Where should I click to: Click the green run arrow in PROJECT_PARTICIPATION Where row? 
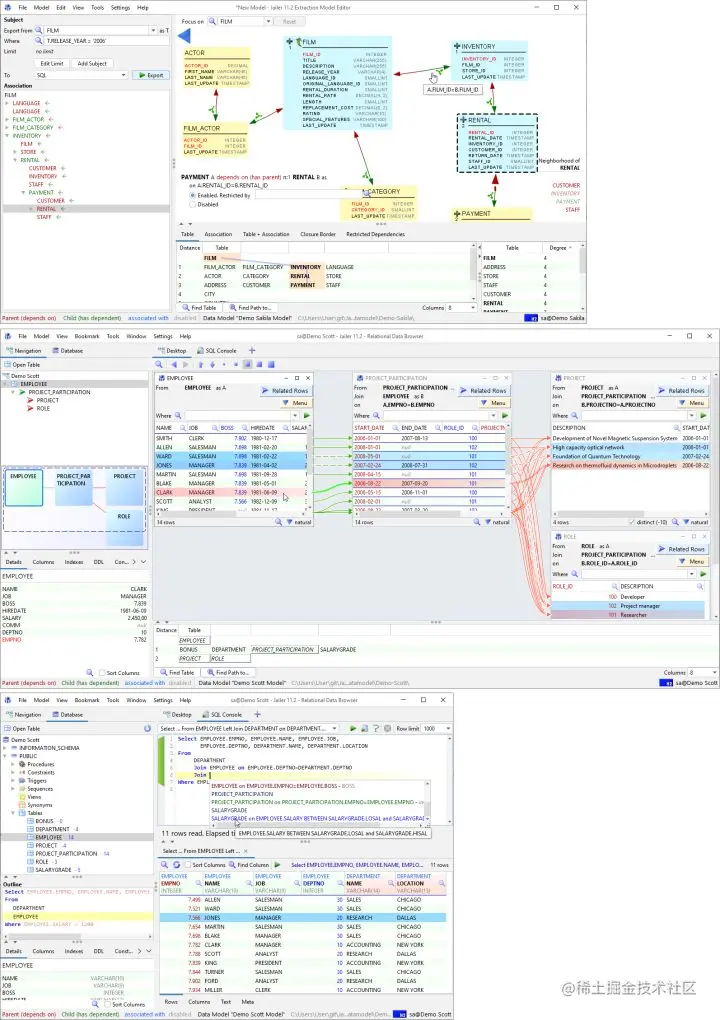tap(505, 415)
